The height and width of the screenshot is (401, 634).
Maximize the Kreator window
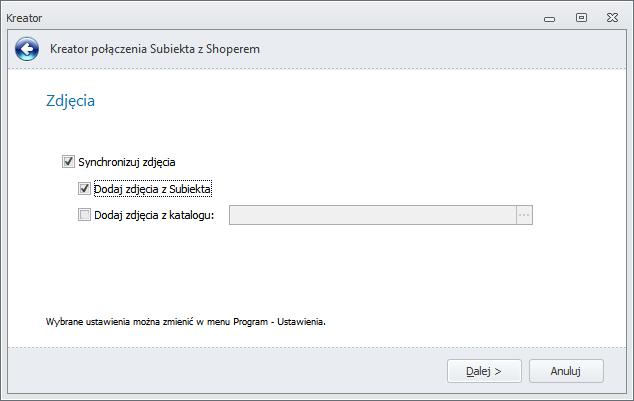pyautogui.click(x=581, y=17)
